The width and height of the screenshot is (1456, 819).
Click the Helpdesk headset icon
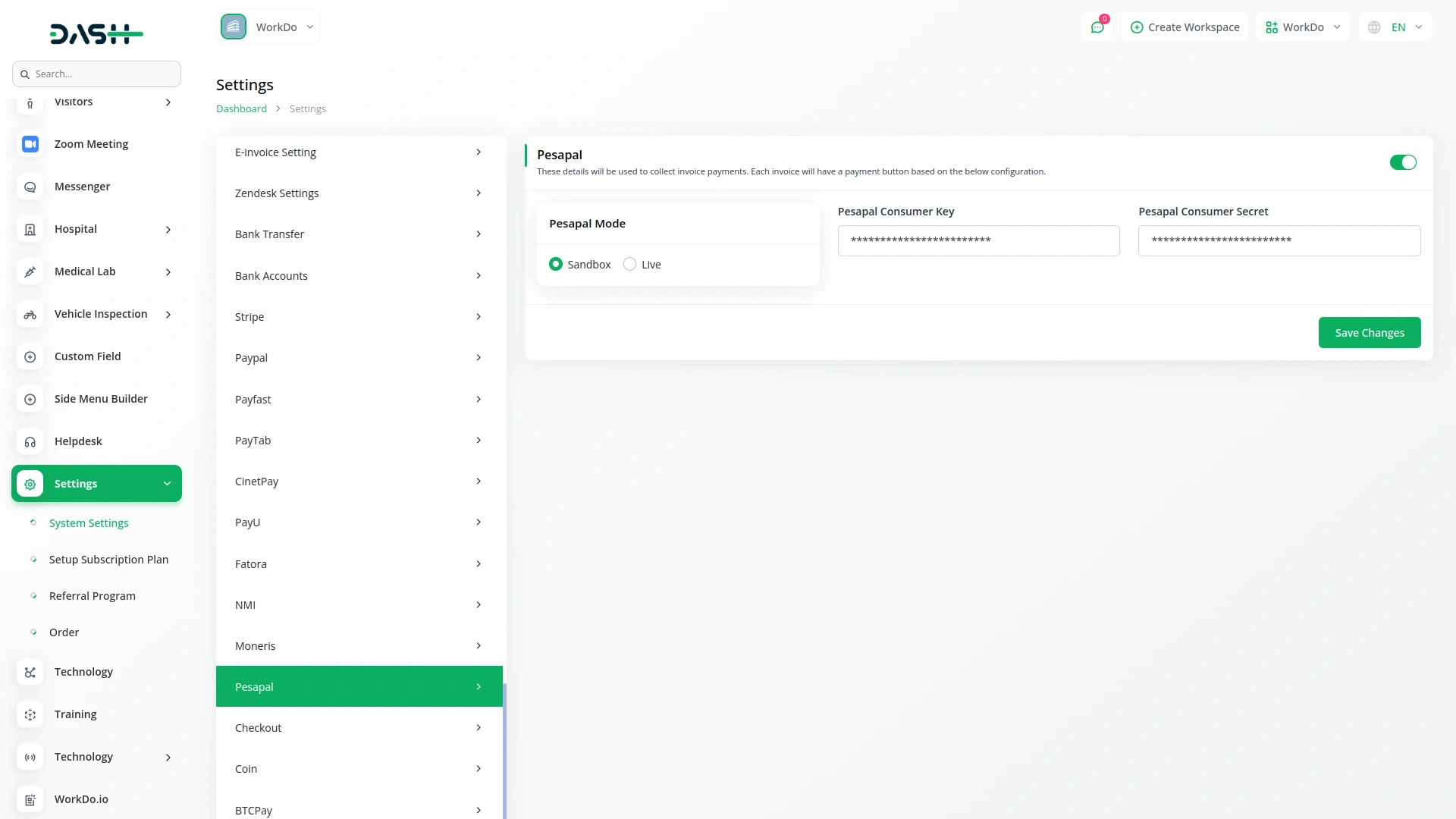(30, 441)
